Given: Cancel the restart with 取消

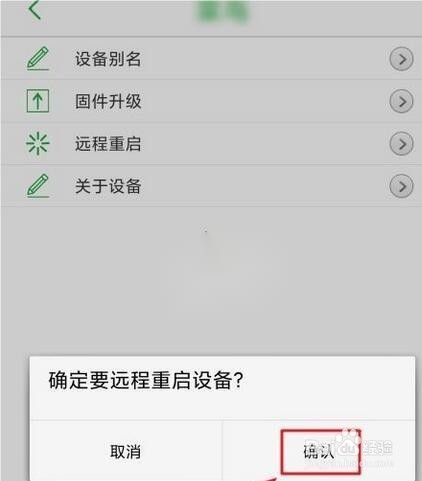Looking at the screenshot, I should (126, 451).
